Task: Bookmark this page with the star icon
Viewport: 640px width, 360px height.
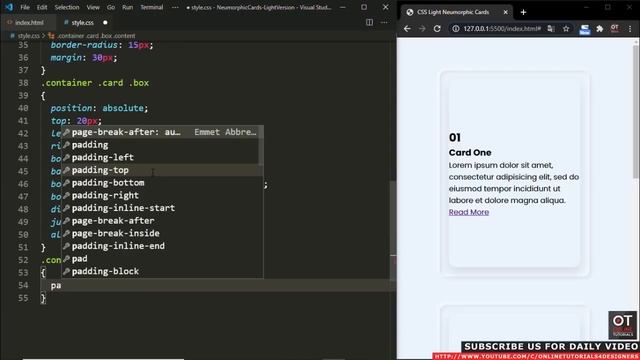Action: [566, 29]
